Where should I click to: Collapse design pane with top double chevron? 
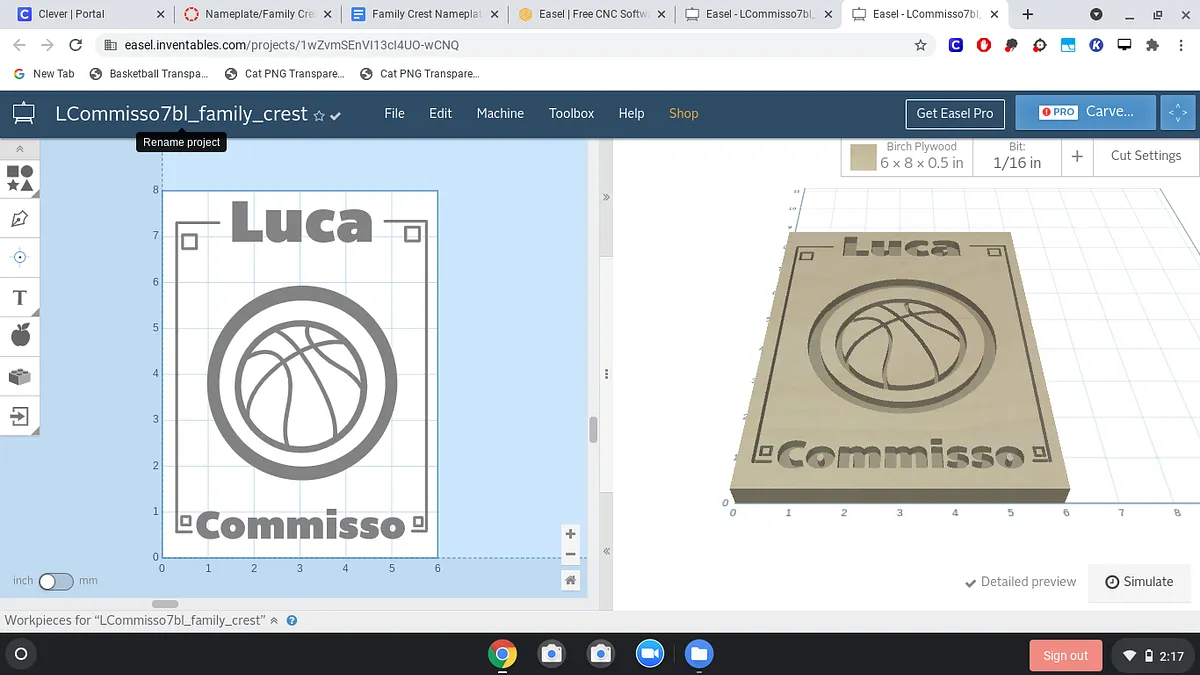coord(606,197)
